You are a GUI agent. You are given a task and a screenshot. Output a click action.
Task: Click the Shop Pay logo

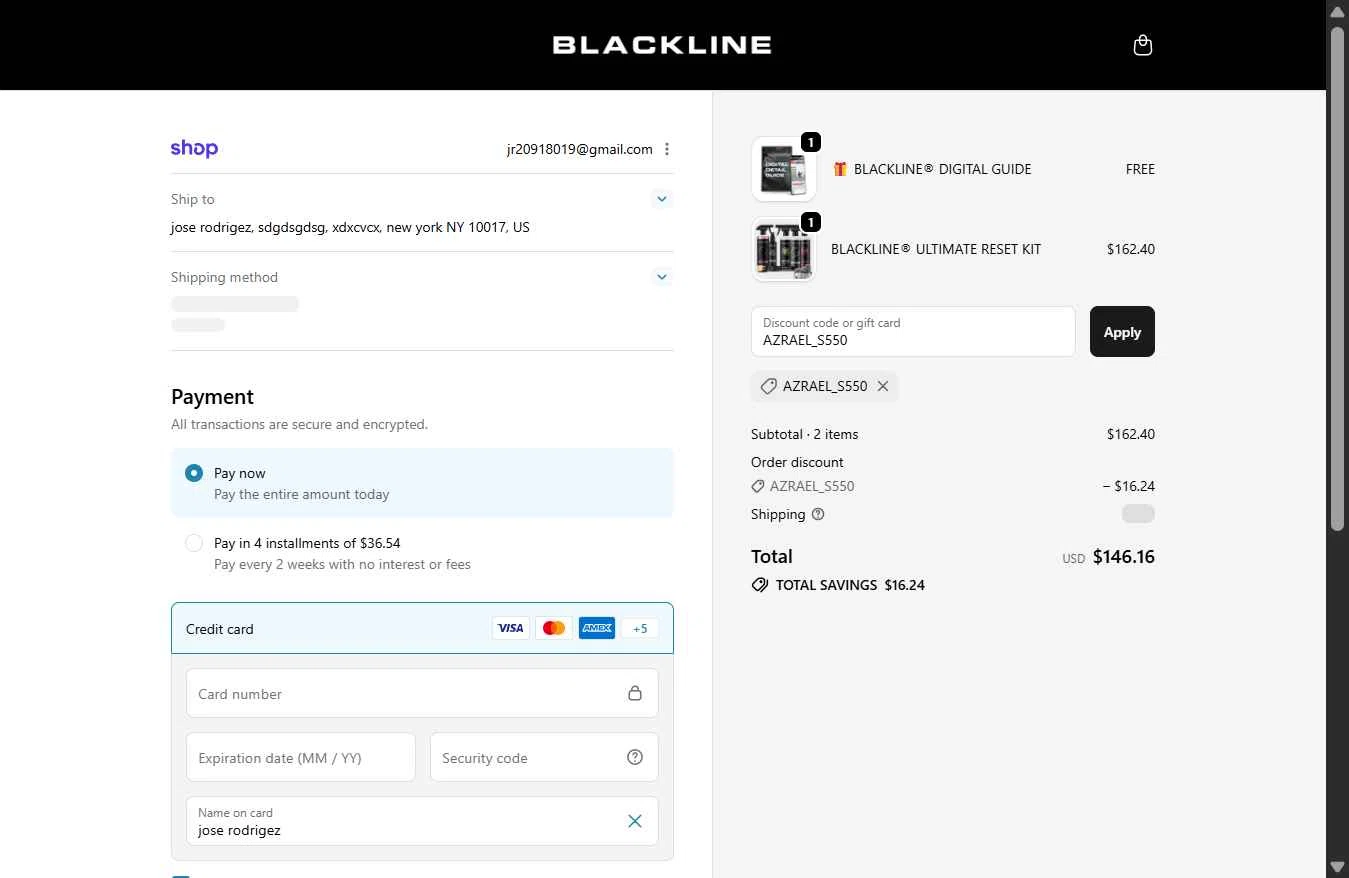click(x=194, y=149)
